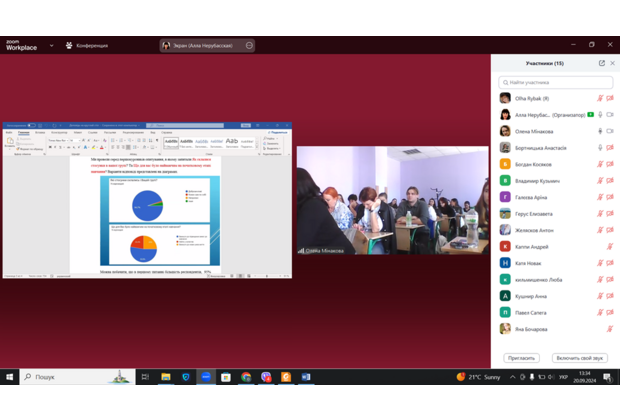
Task: Click the camera-off icon for кильмишенко Люба
Action: [x=610, y=280]
